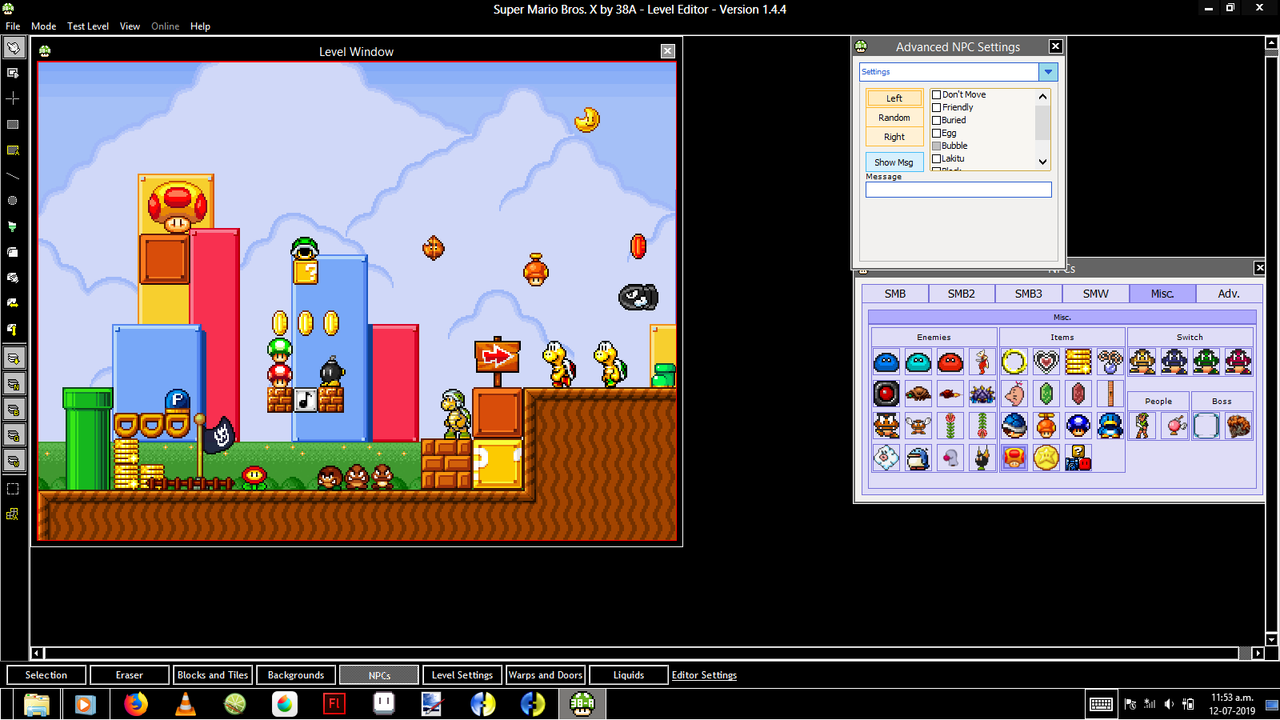Screen dimensions: 1280x720
Task: Select the highlighted mega mushroom item
Action: pyautogui.click(x=1014, y=458)
